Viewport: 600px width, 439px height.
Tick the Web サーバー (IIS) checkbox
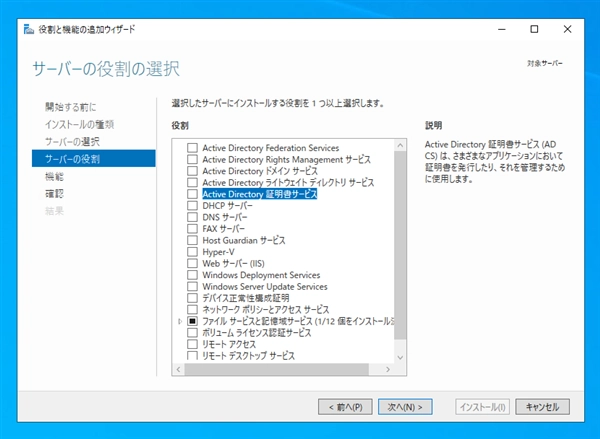click(x=192, y=263)
